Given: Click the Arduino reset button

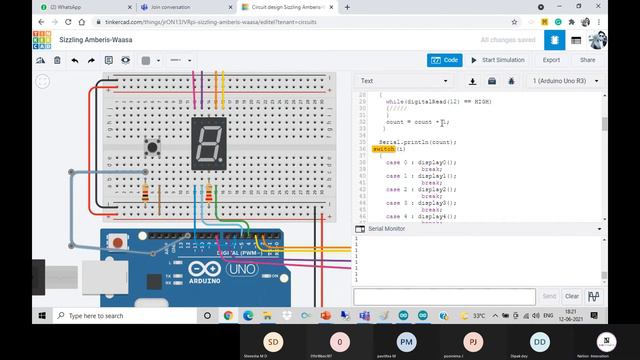Looking at the screenshot, I should coord(118,242).
